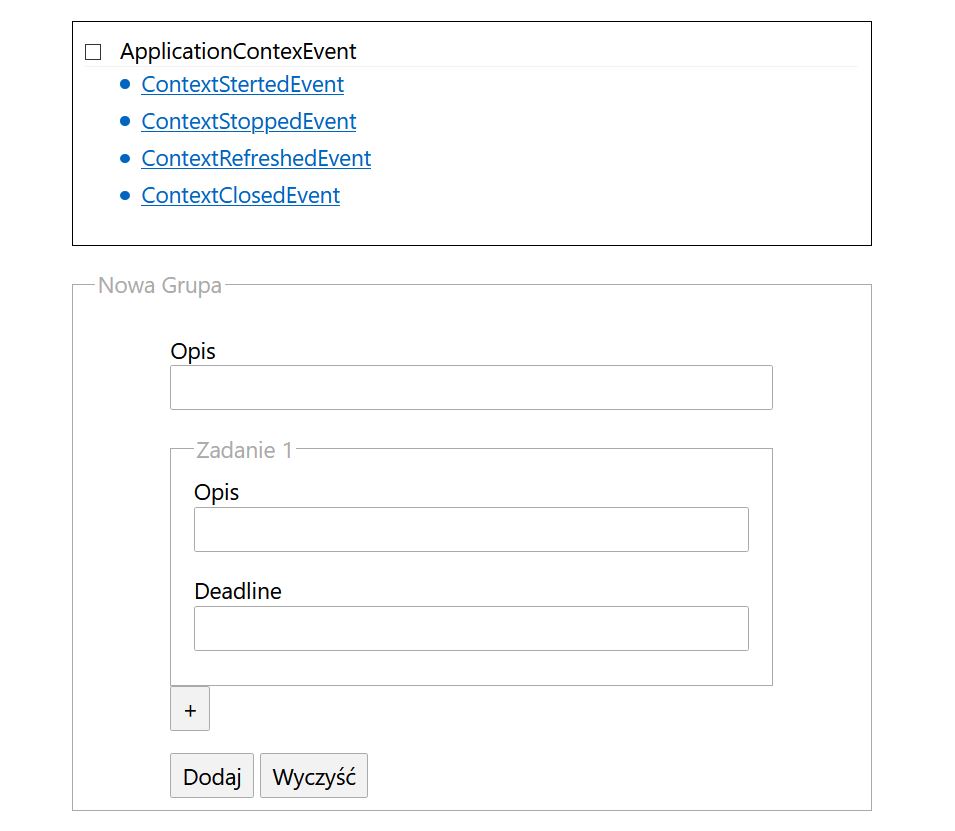Click the plus button to add a task
This screenshot has width=955, height=831.
click(x=189, y=709)
